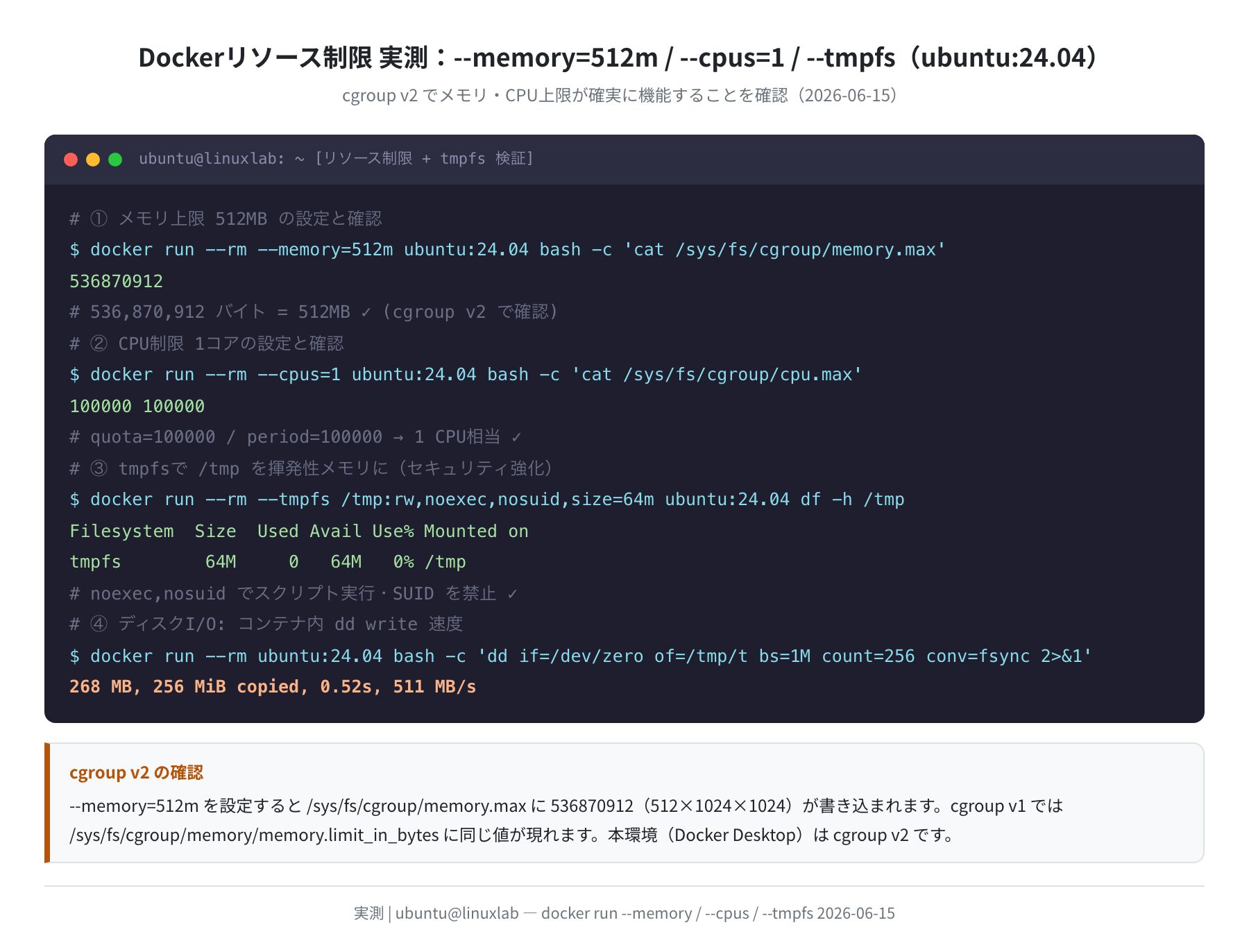Click comment '③ tmpfsで /tmp を揮発性メモリに'

coord(311,468)
